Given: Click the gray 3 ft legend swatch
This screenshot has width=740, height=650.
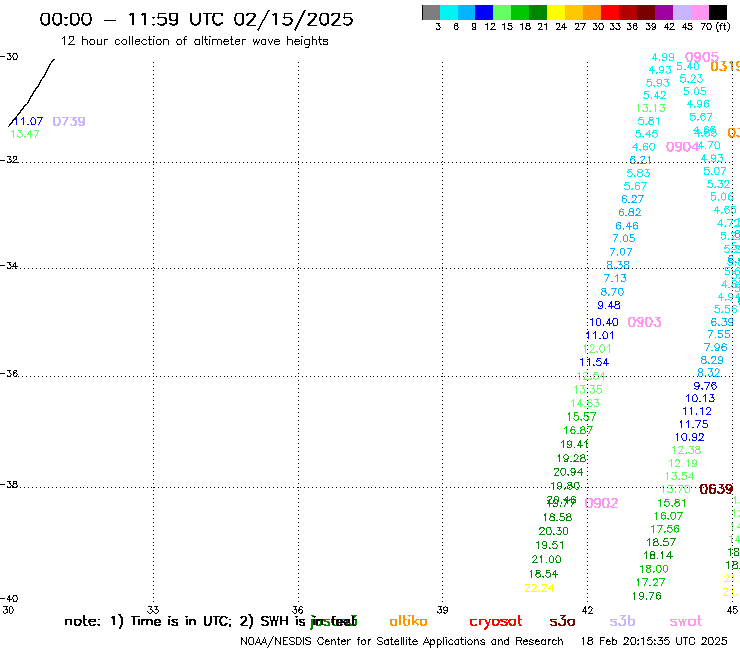Looking at the screenshot, I should click(431, 12).
